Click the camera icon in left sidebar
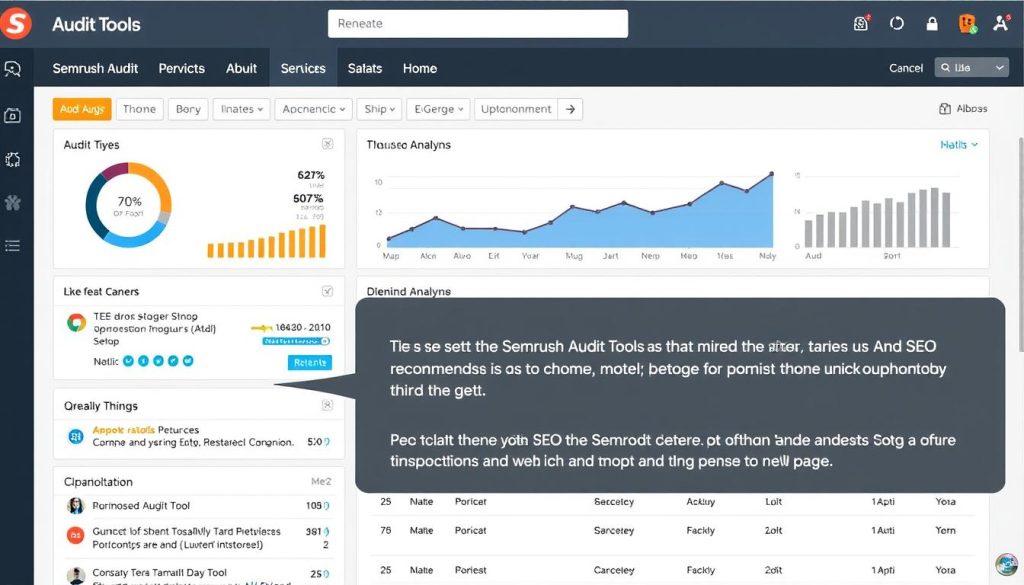The height and width of the screenshot is (585, 1024). [13, 115]
